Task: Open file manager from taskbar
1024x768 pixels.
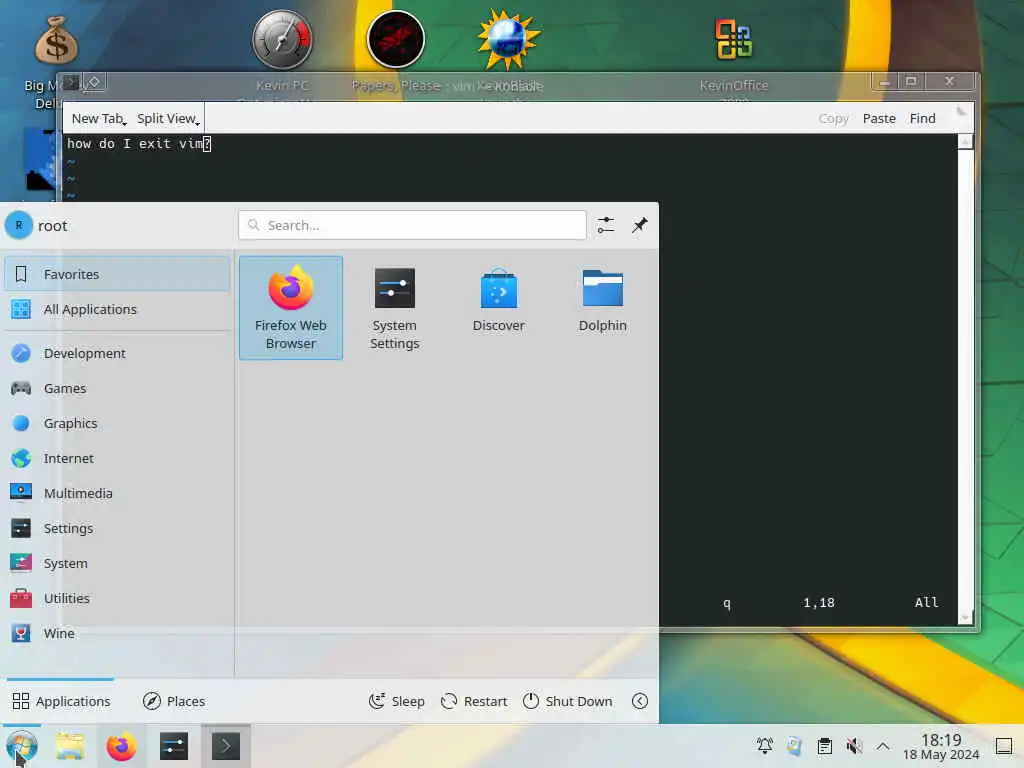Action: point(70,746)
